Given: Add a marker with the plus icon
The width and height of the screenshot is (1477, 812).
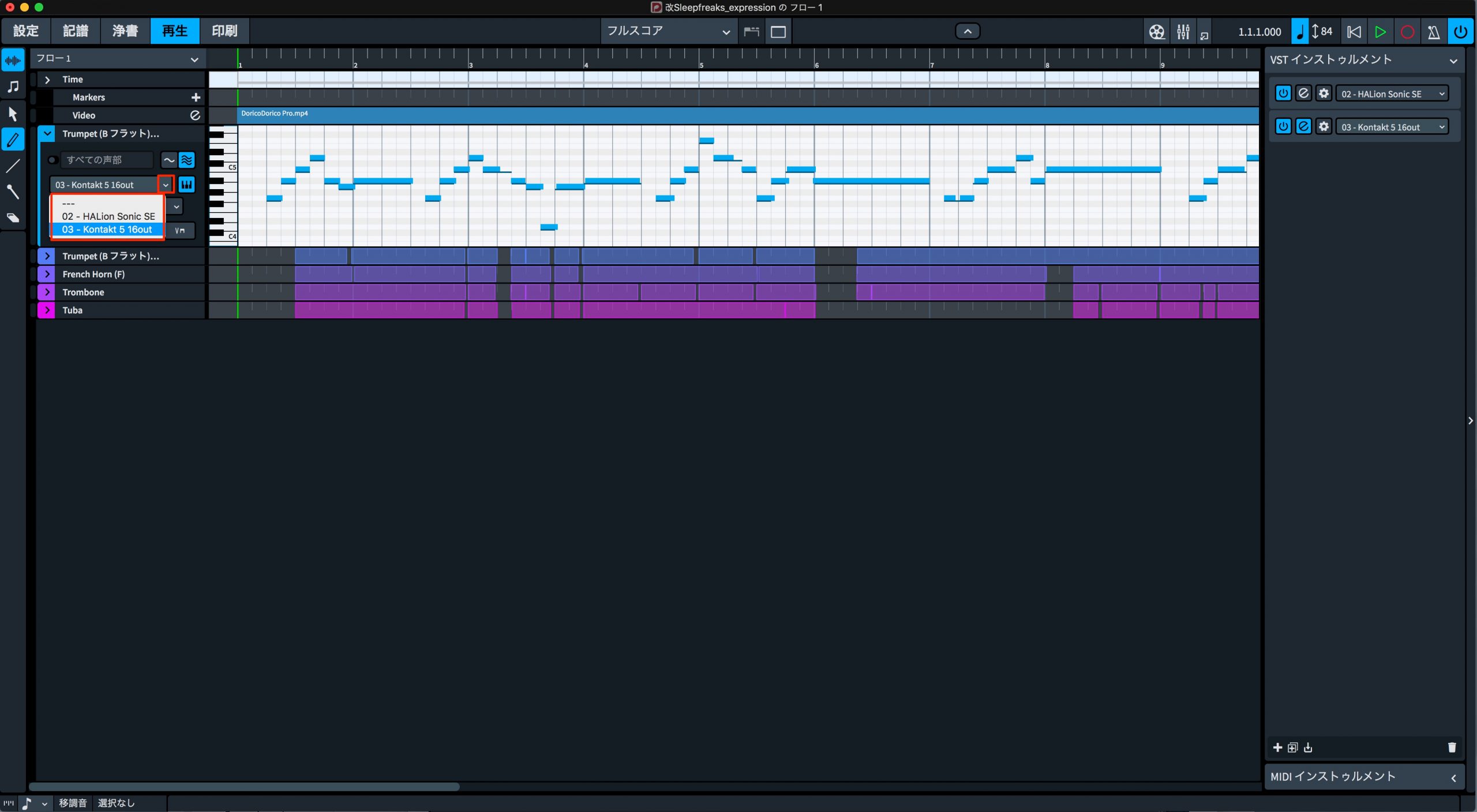Looking at the screenshot, I should coord(196,97).
